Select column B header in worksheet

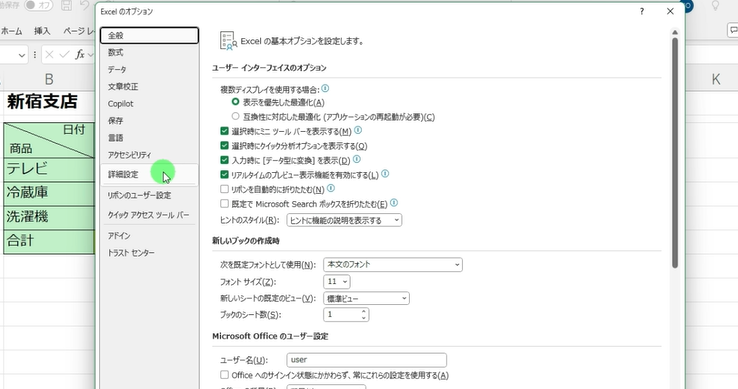(x=49, y=79)
